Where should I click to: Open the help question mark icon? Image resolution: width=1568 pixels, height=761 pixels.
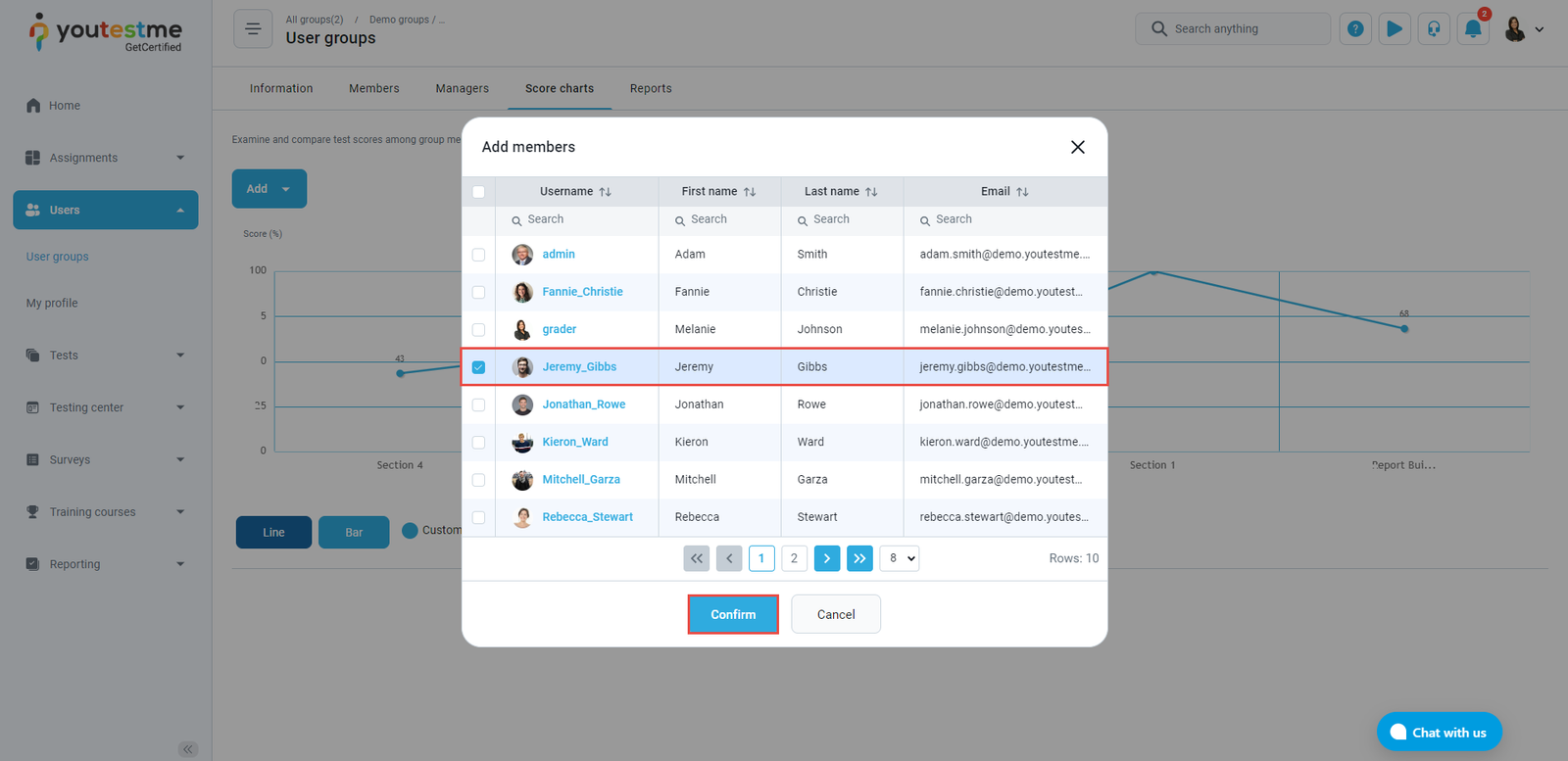tap(1355, 29)
